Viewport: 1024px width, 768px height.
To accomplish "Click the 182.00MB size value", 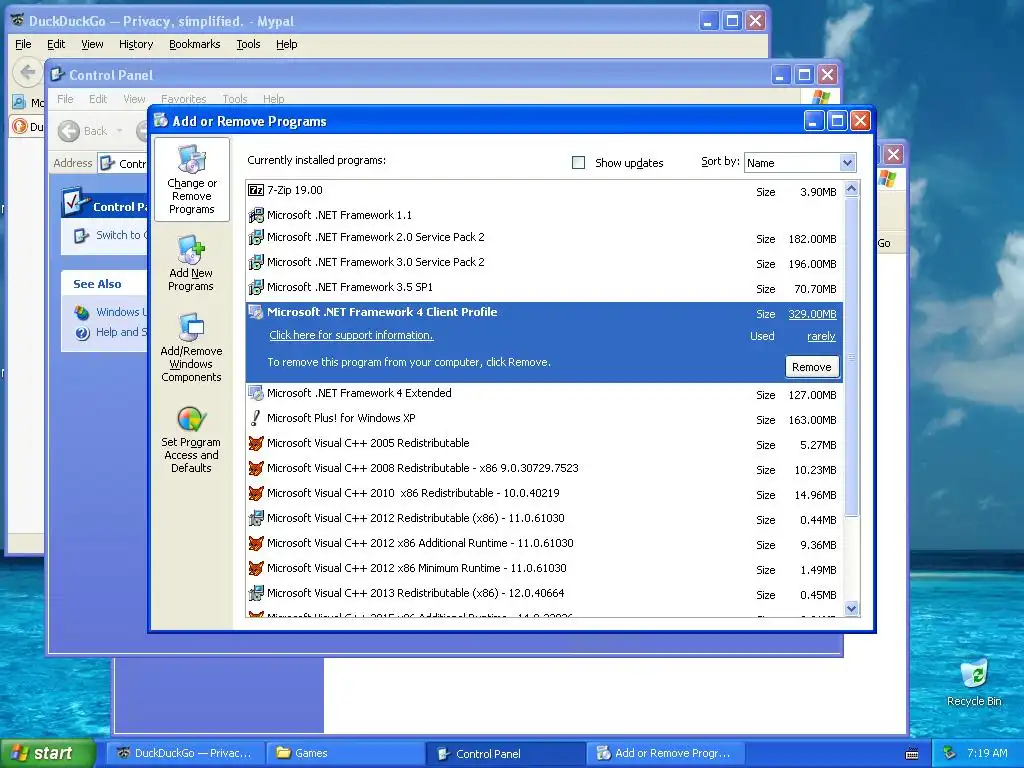I will pyautogui.click(x=812, y=239).
